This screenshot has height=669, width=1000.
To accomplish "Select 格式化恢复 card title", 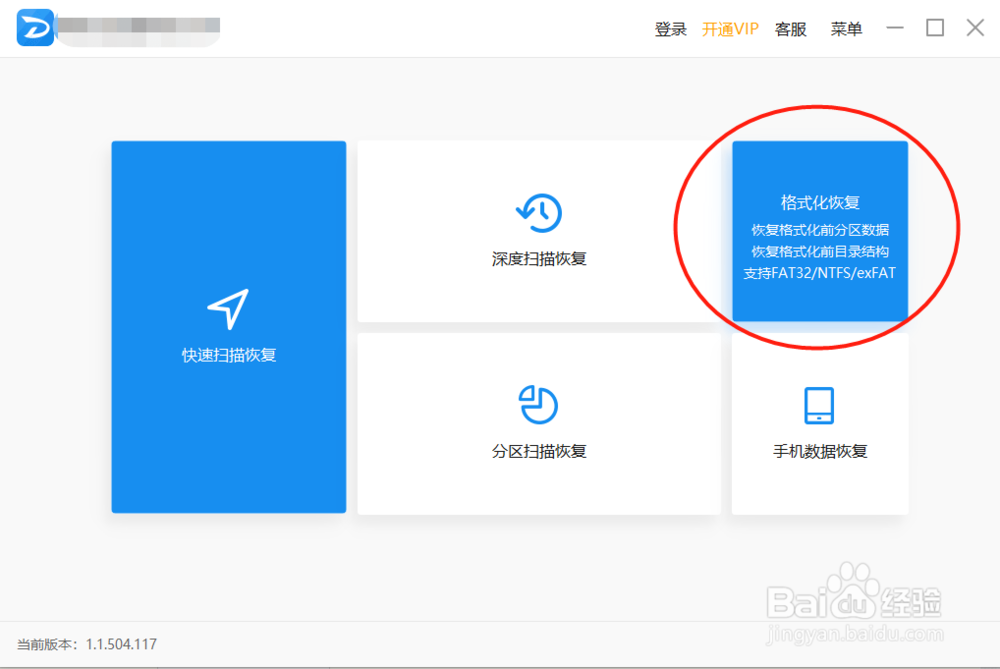I will [820, 203].
